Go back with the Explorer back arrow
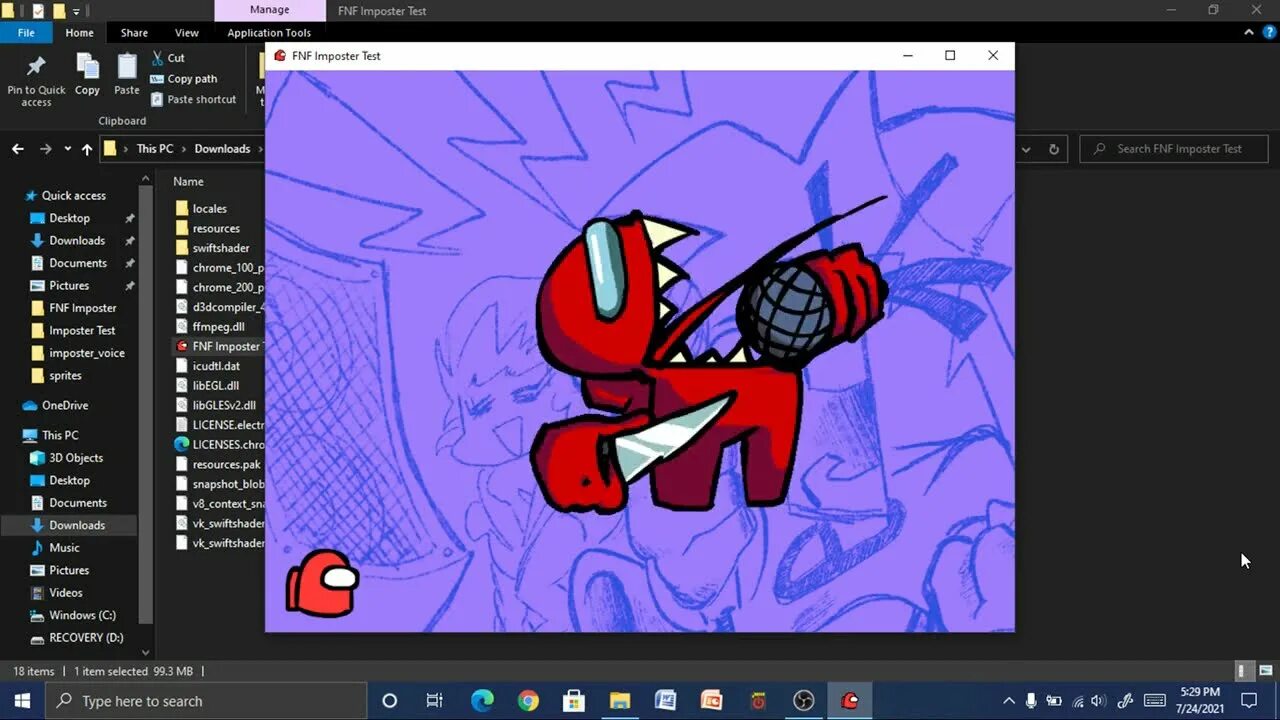This screenshot has width=1280, height=720. pyautogui.click(x=18, y=149)
